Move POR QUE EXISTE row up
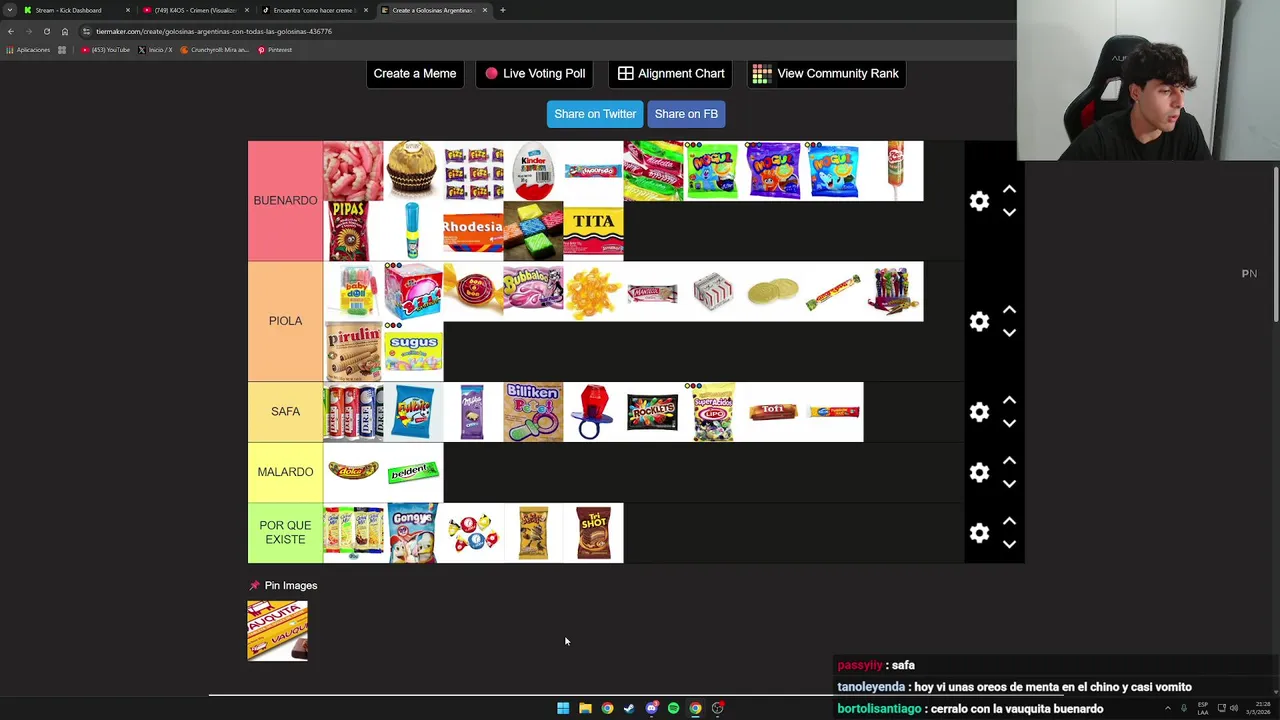 (x=1009, y=521)
